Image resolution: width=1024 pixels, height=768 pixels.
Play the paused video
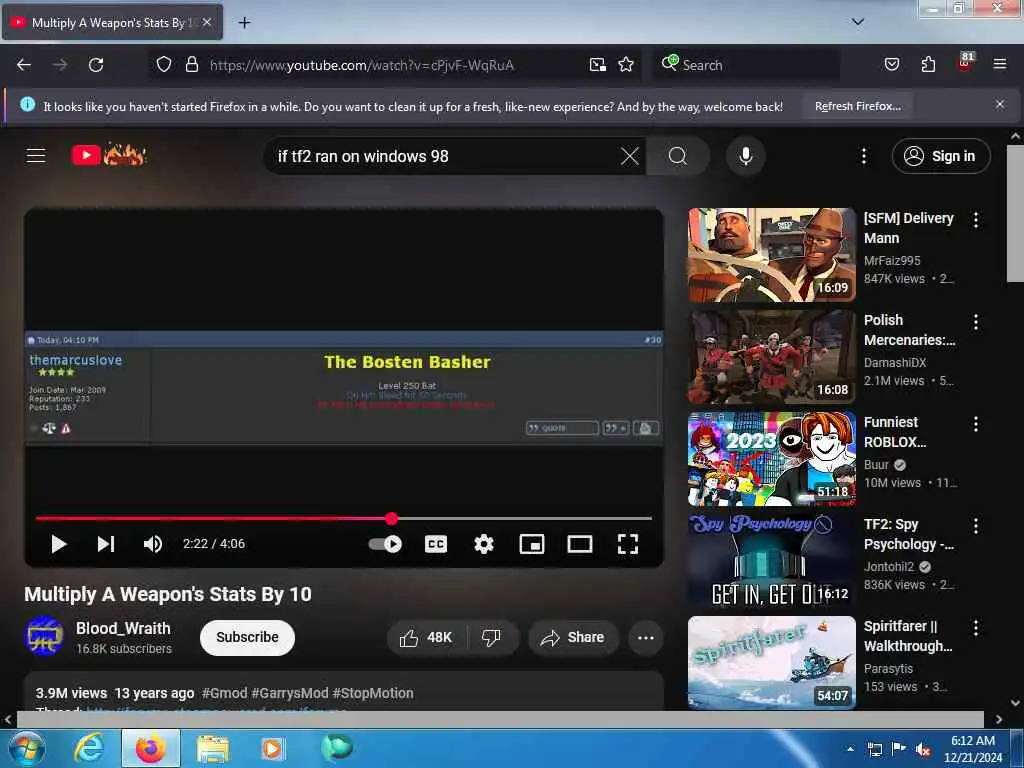coord(59,544)
